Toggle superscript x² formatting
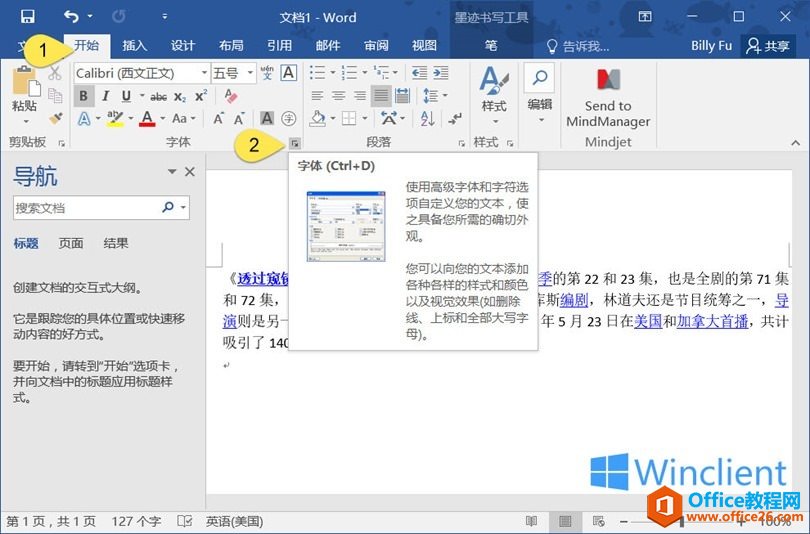Image resolution: width=810 pixels, height=534 pixels. [201, 97]
